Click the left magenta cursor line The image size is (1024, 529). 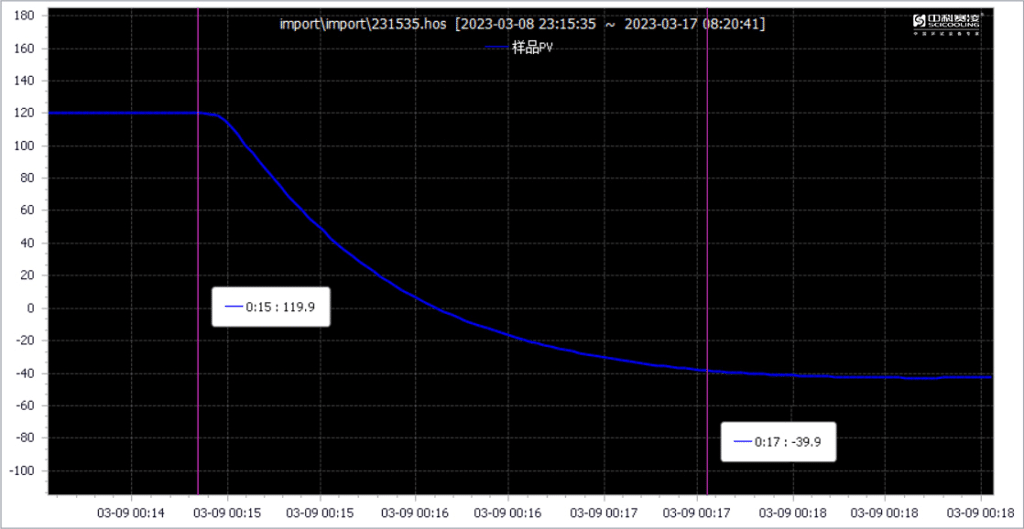point(198,251)
